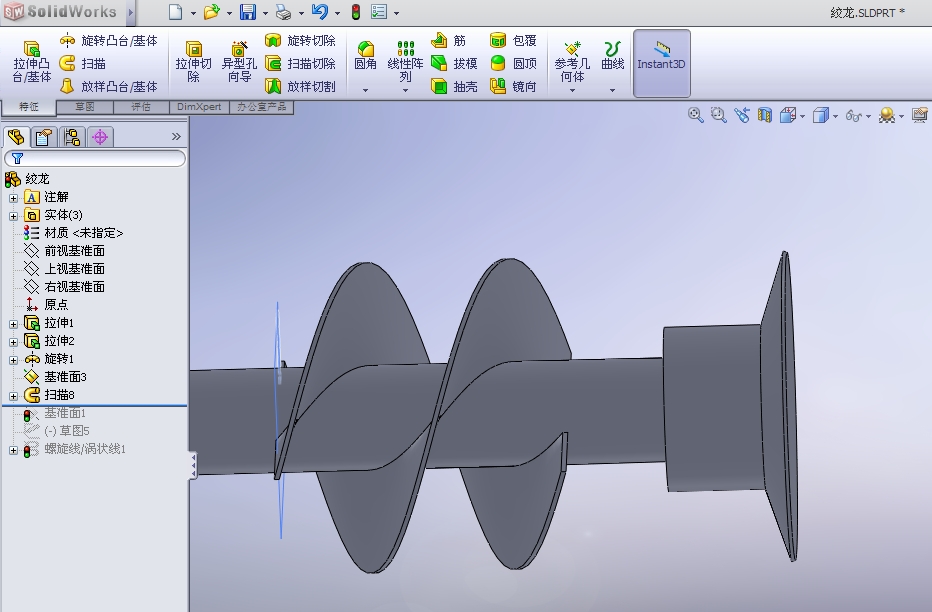Open the dropdown under 参考几何体
This screenshot has width=932, height=612.
[x=572, y=90]
